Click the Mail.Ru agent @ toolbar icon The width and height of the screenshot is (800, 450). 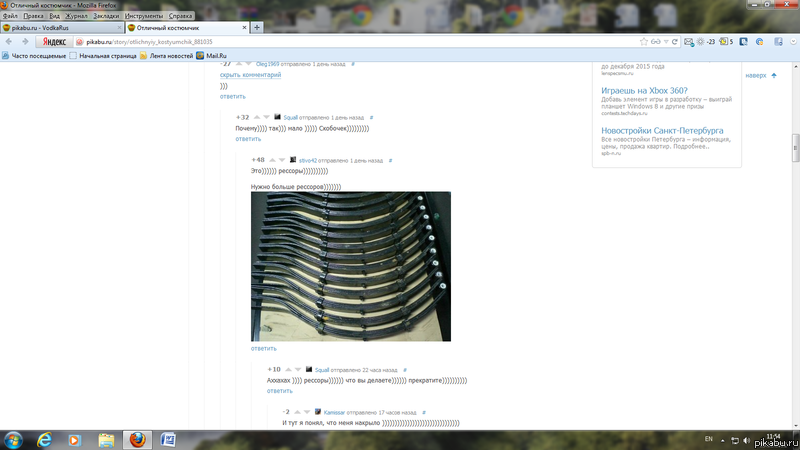pos(760,42)
